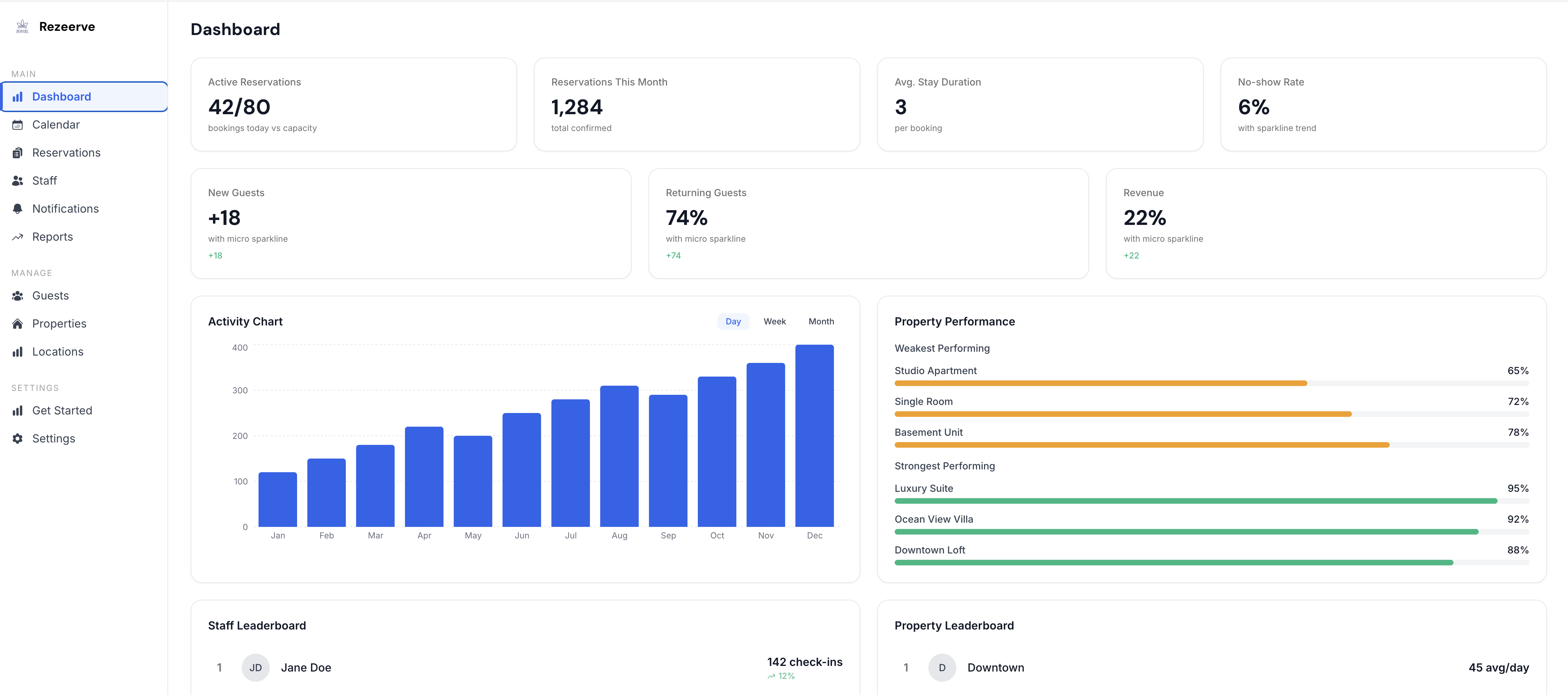
Task: Open the Dashboard menu item
Action: pos(61,97)
